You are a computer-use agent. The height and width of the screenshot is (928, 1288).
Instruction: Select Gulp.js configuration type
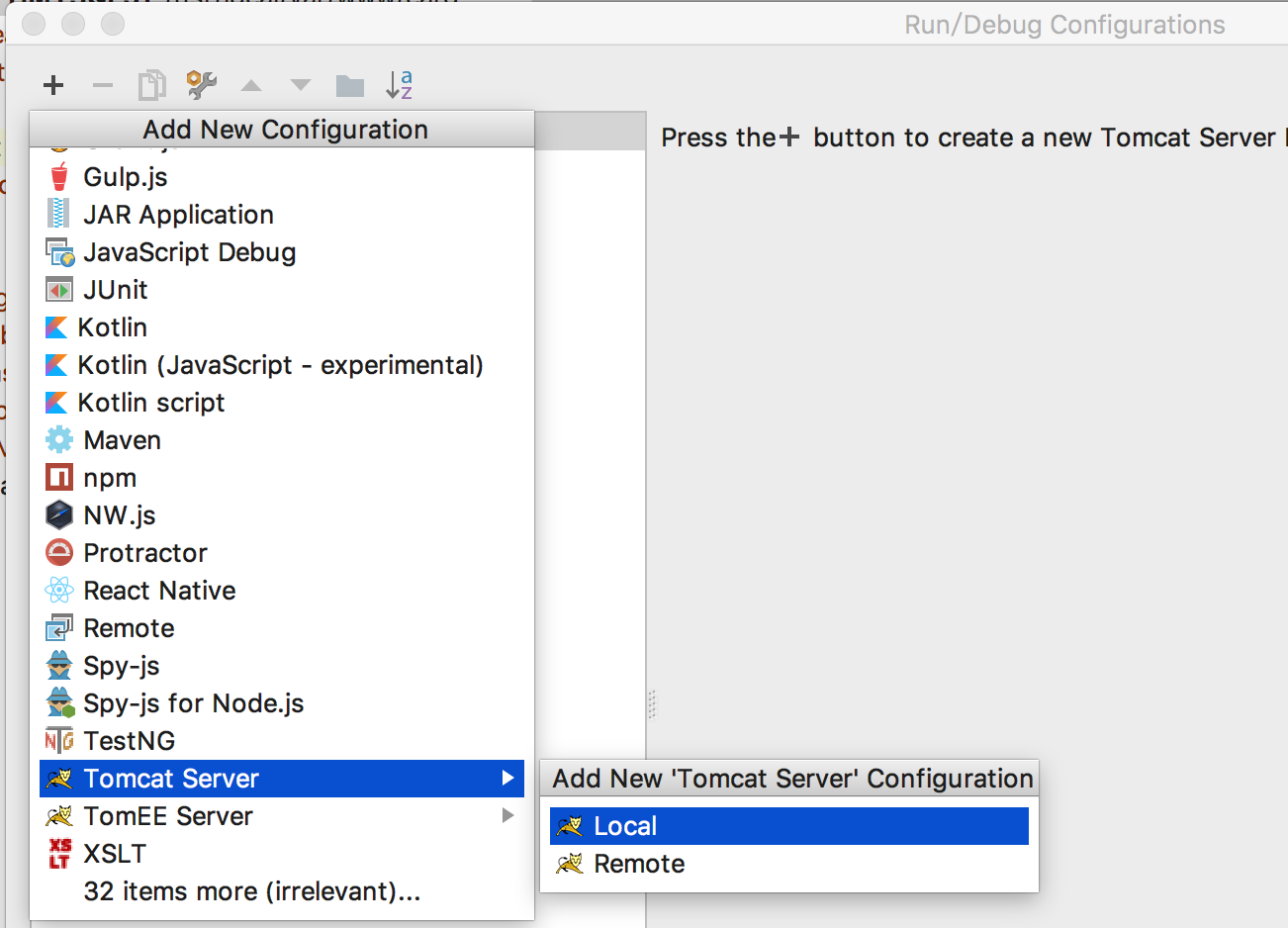coord(282,177)
